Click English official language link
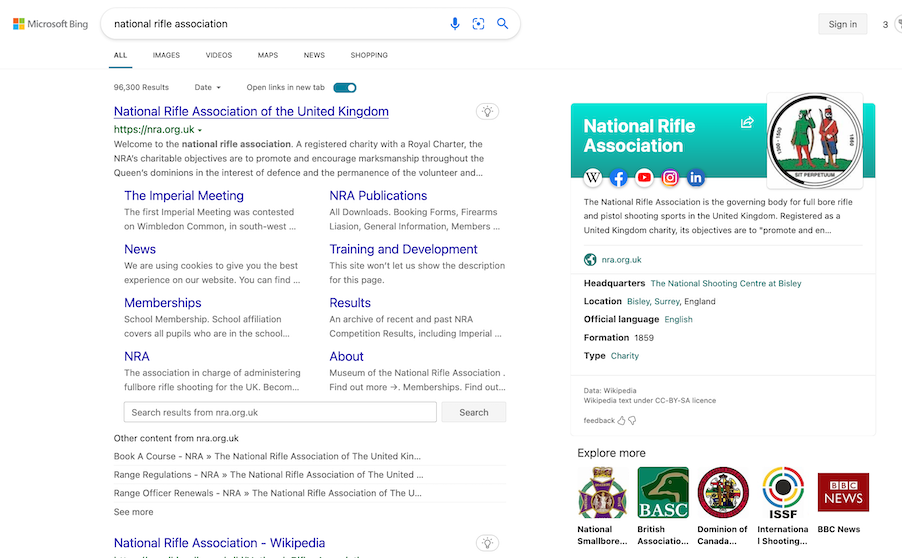Screen dimensions: 902x558 click(x=678, y=319)
